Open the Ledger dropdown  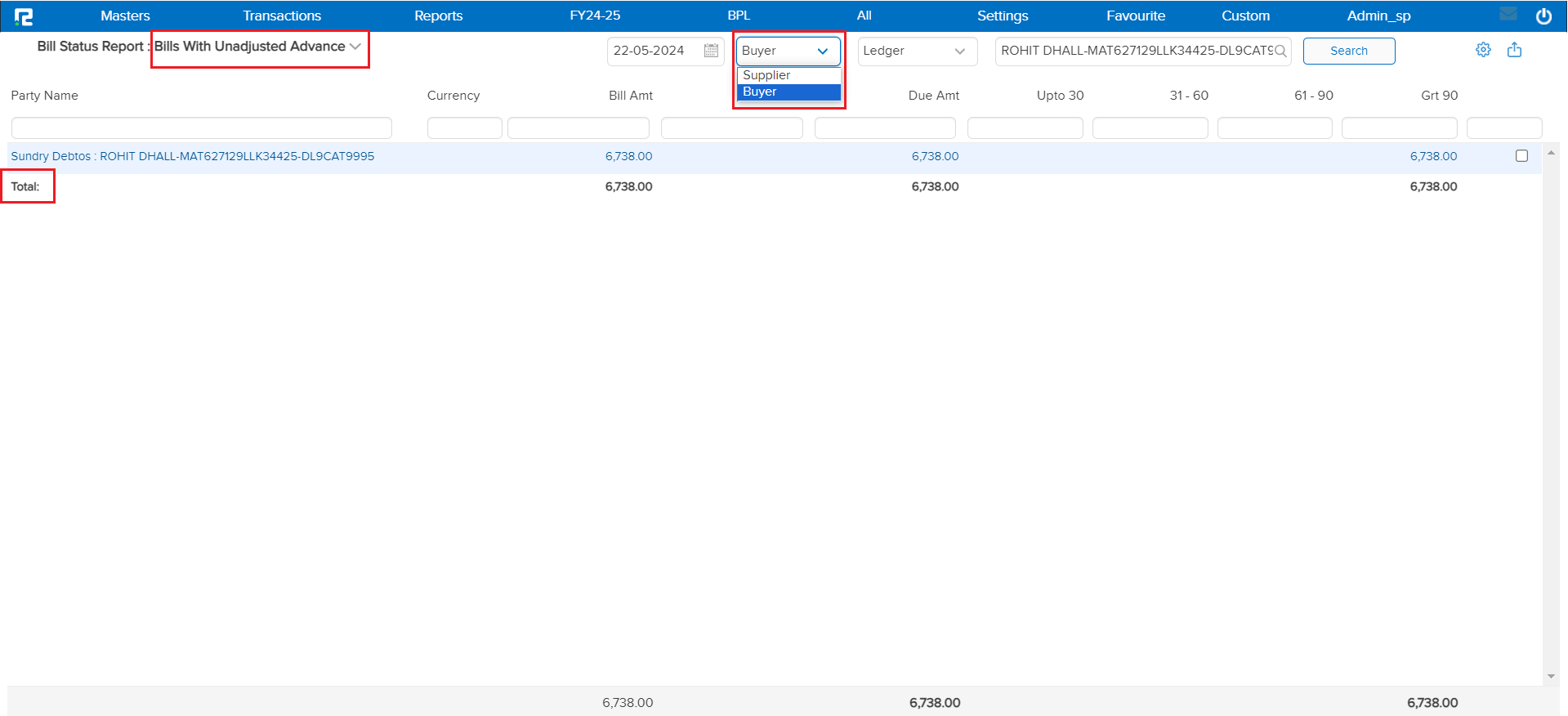tap(917, 51)
